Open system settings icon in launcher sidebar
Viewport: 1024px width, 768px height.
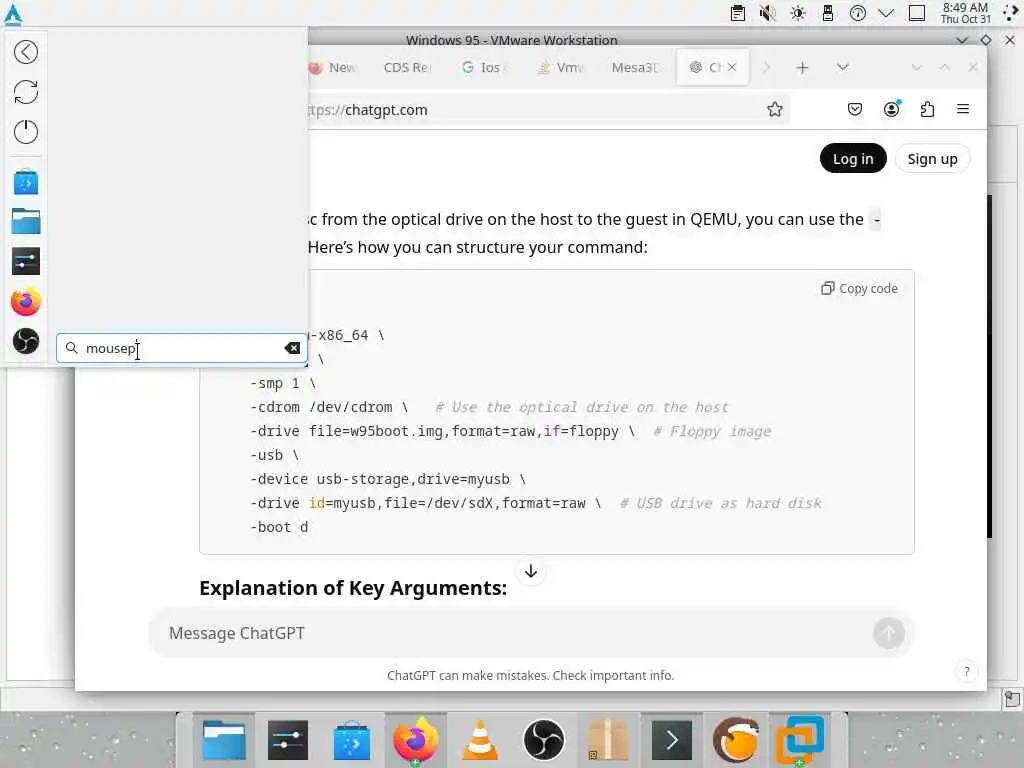[26, 261]
